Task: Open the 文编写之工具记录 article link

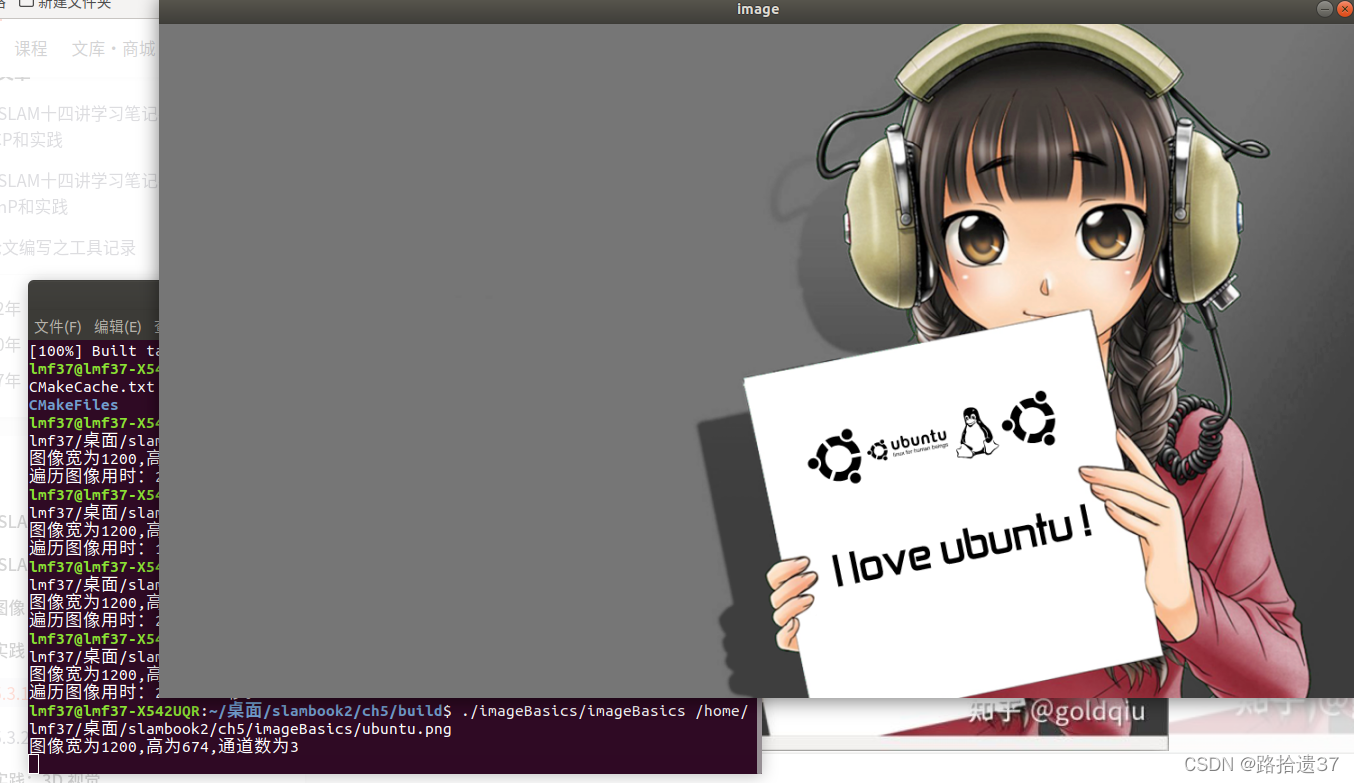Action: (68, 247)
